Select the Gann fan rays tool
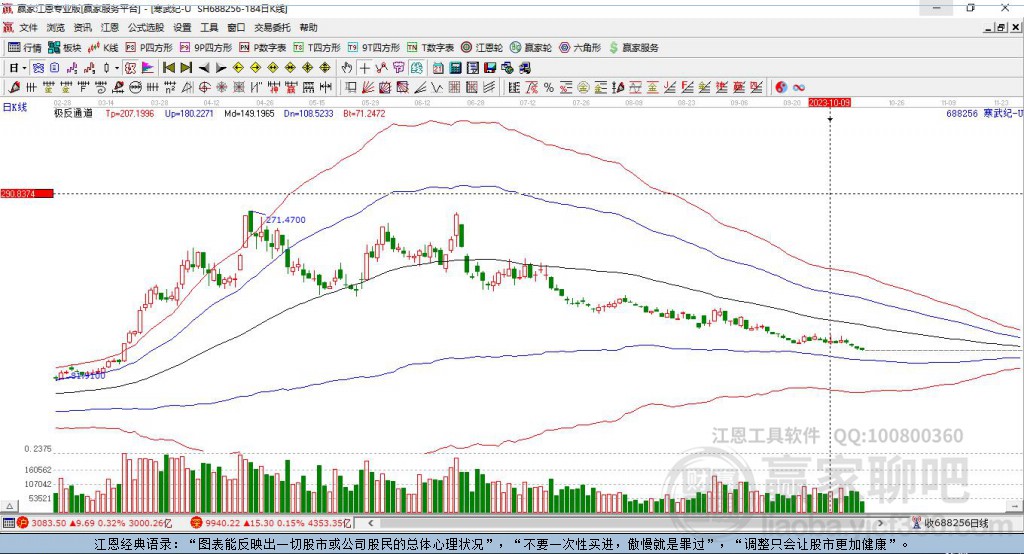This screenshot has height=554, width=1024. coord(368,87)
